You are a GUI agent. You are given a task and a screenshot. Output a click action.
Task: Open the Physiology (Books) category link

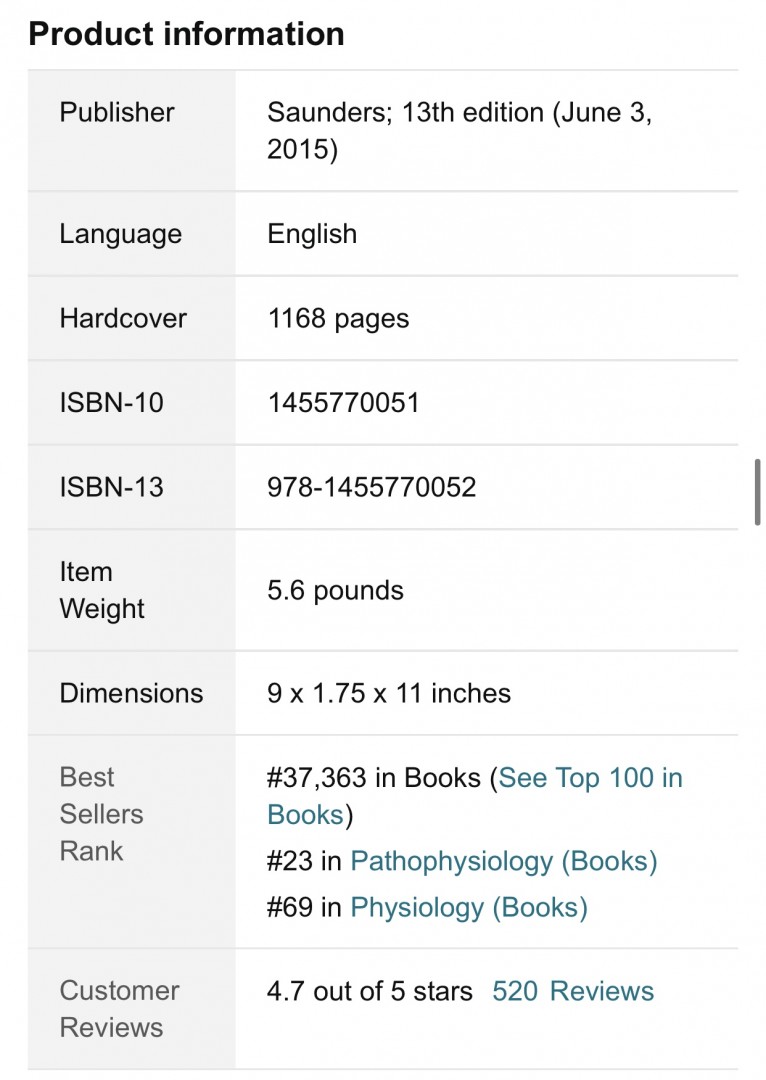pos(468,907)
